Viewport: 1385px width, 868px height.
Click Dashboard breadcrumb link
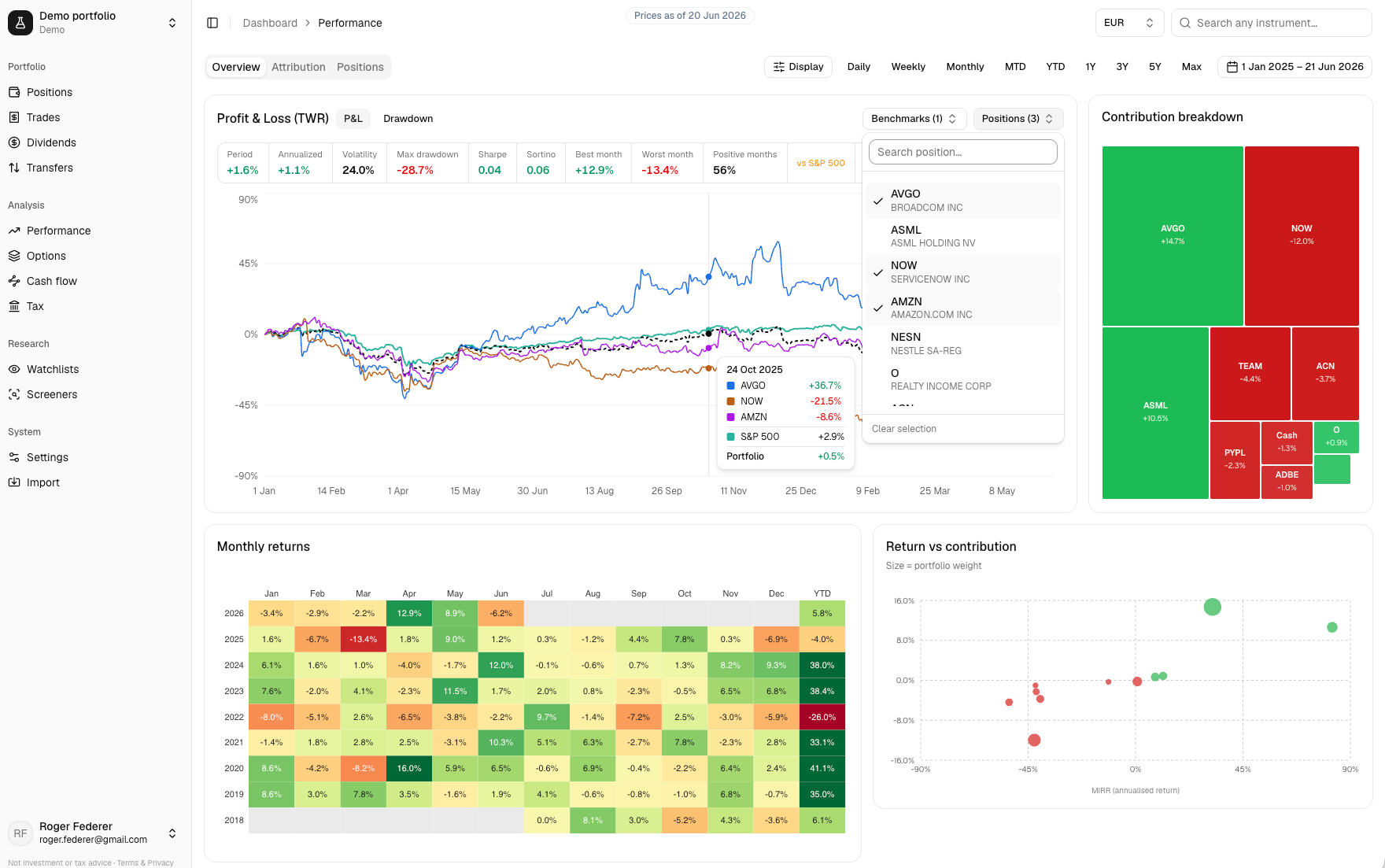[x=270, y=23]
